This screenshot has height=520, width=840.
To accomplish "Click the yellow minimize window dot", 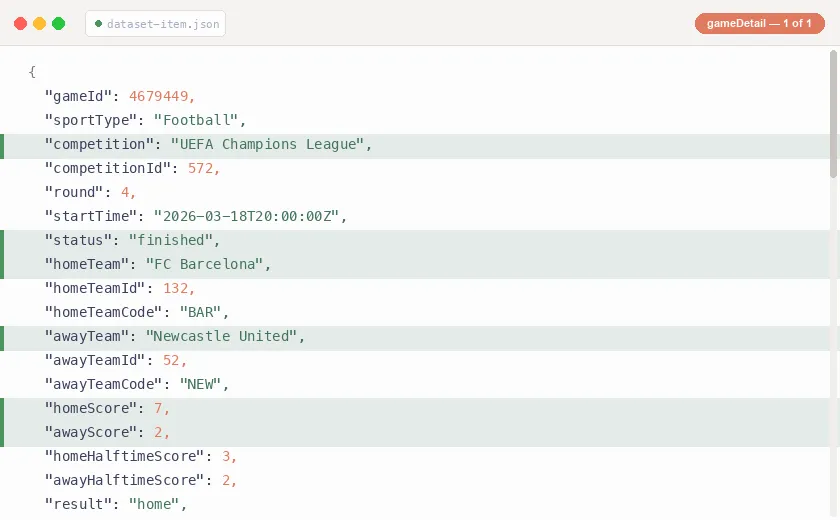I will 40,23.
